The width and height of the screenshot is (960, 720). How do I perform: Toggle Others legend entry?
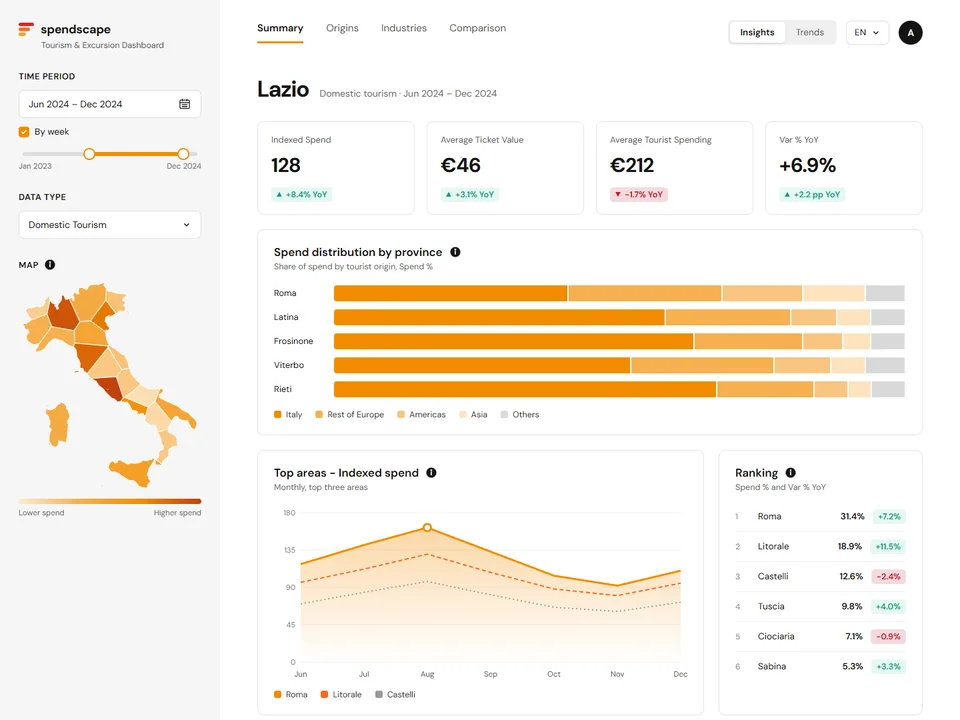pos(520,414)
